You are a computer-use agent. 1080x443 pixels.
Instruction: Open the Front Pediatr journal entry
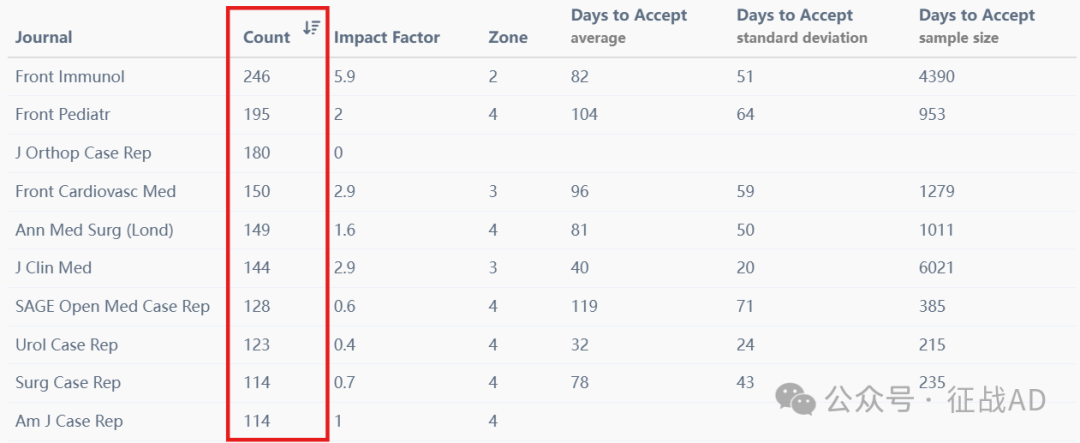[63, 114]
